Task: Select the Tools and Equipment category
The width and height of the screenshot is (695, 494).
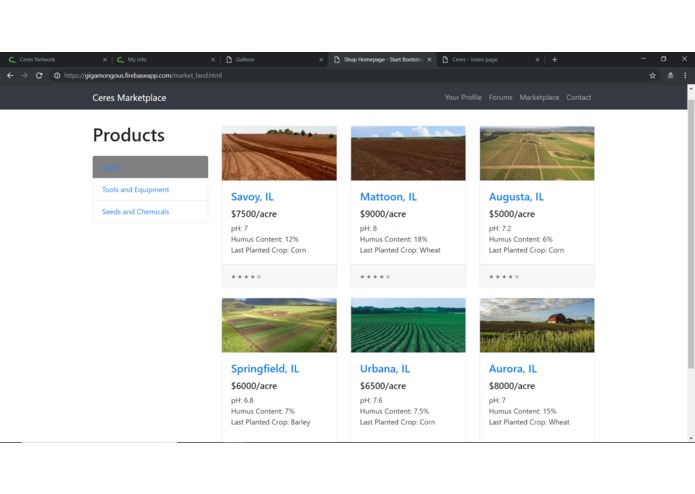Action: coord(150,190)
